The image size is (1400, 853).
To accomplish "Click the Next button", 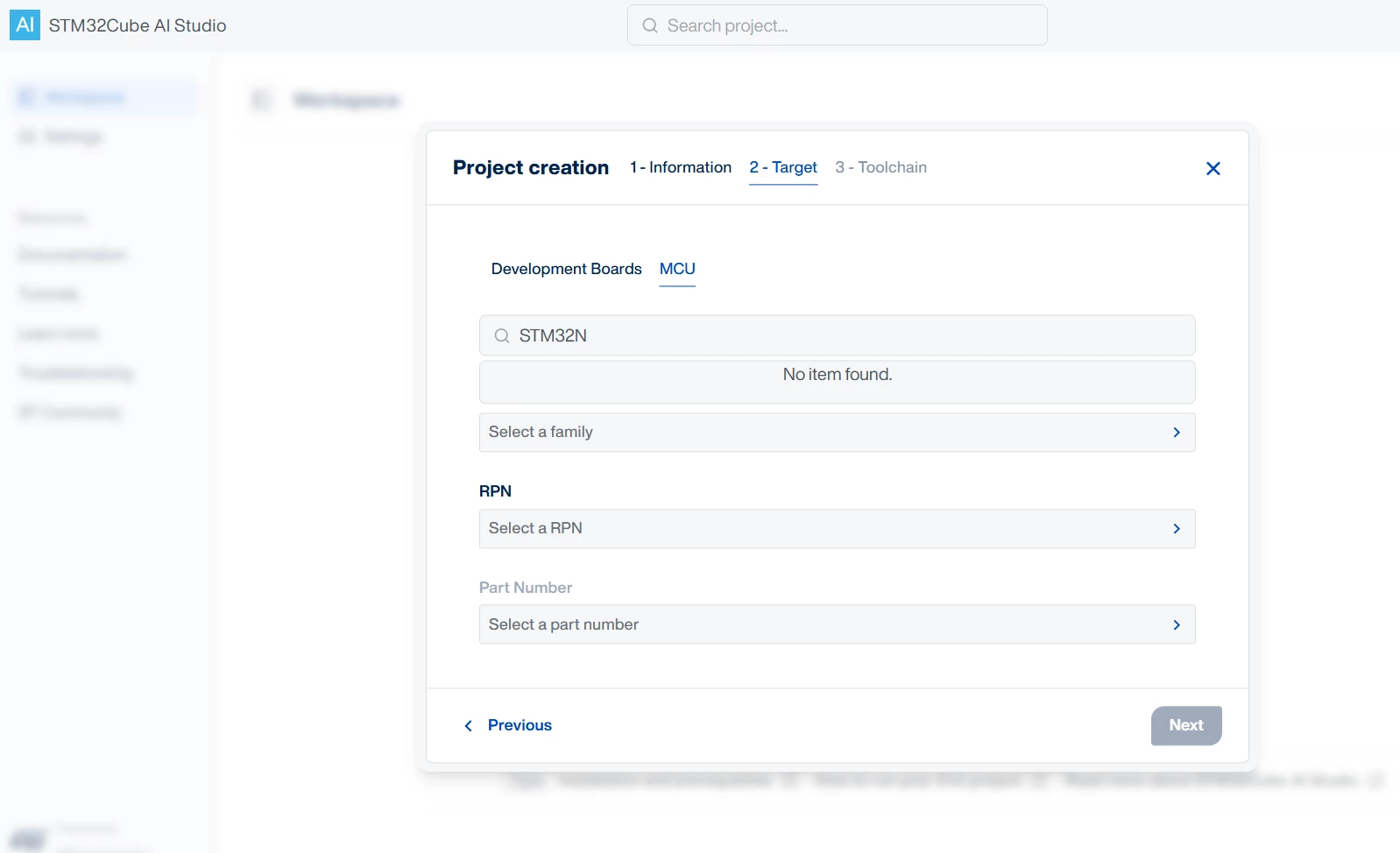I will (x=1186, y=725).
